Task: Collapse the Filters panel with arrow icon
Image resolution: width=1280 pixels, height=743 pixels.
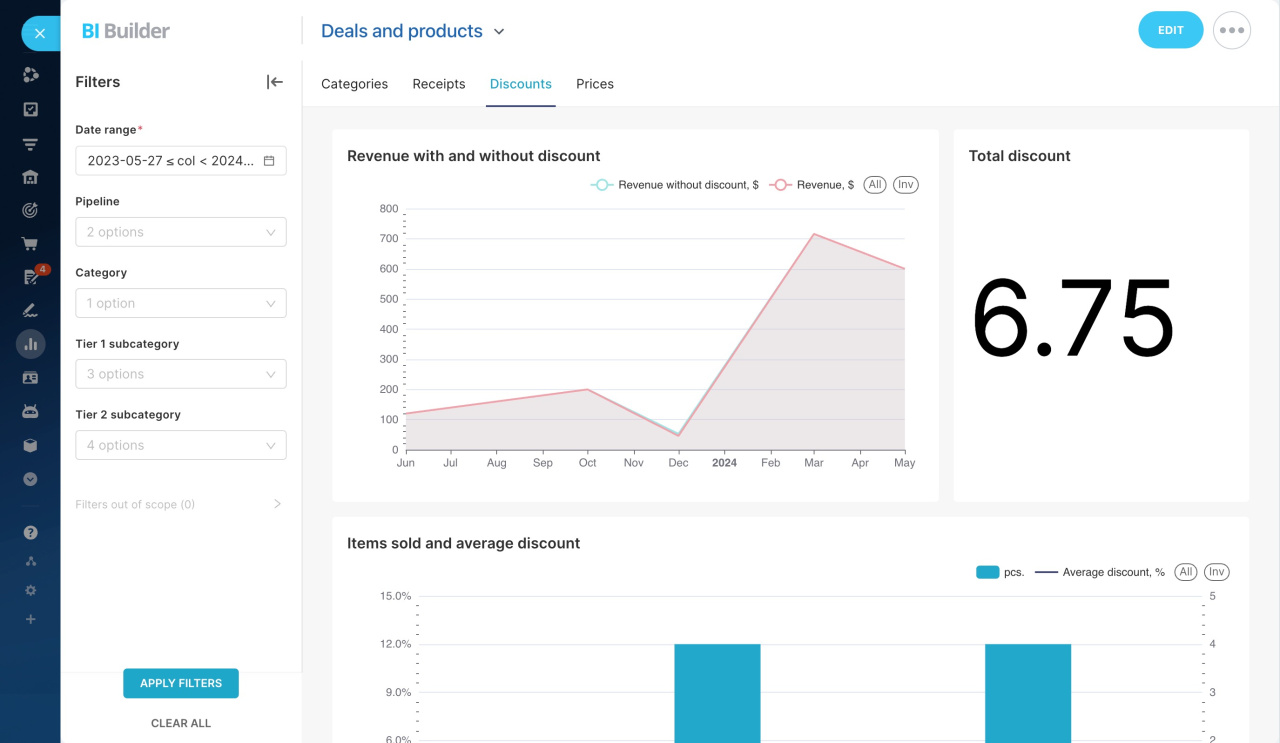Action: [x=275, y=82]
